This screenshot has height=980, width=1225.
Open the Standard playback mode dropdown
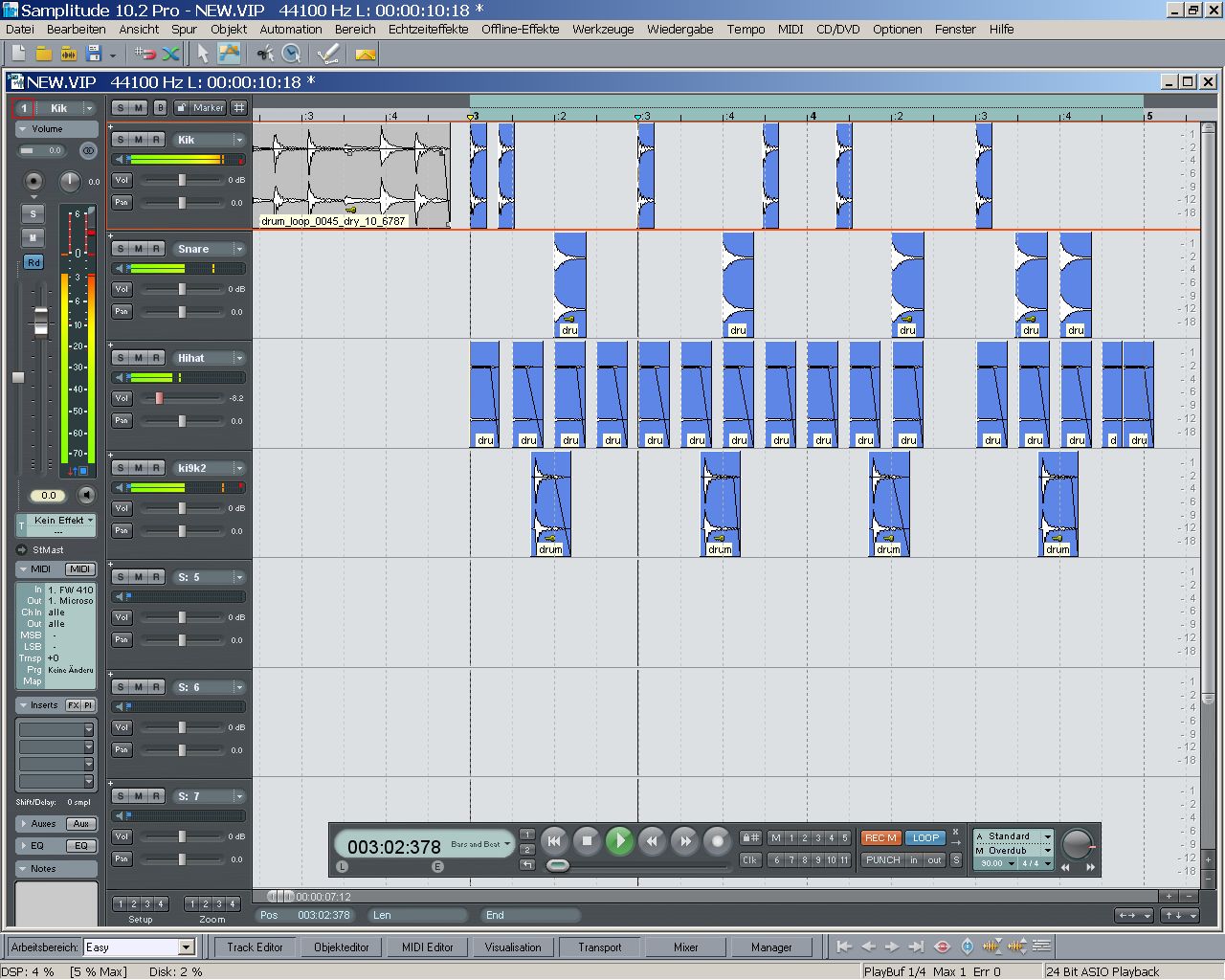pyautogui.click(x=1048, y=836)
